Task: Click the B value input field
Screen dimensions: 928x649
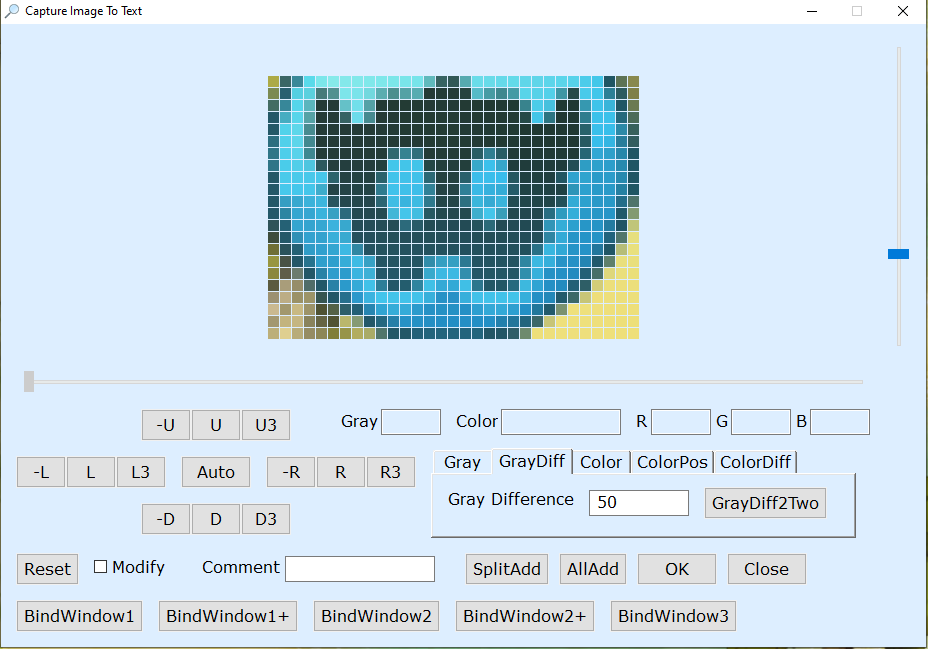Action: point(840,422)
